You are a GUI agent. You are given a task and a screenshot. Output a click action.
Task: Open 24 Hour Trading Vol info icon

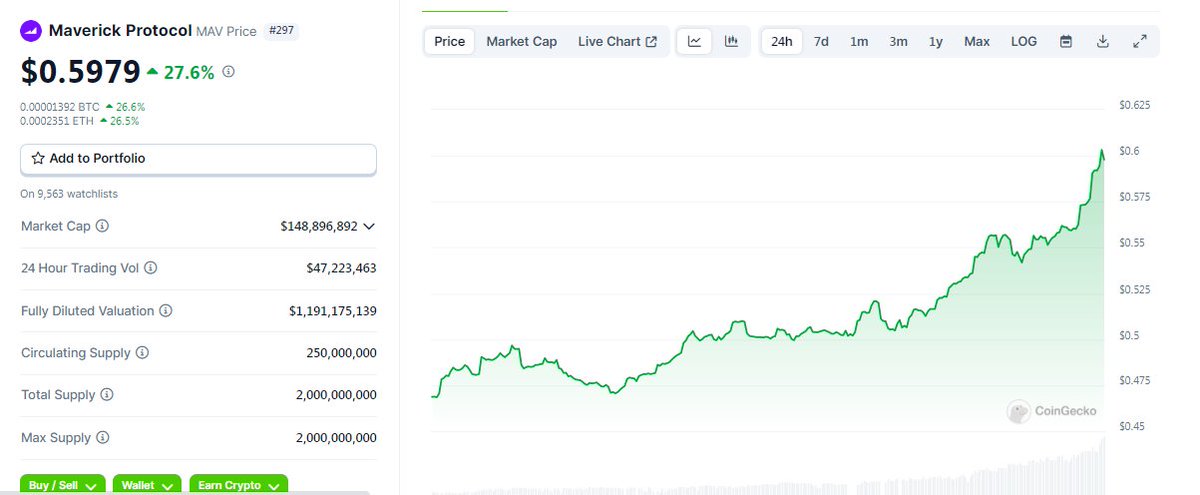(x=150, y=268)
